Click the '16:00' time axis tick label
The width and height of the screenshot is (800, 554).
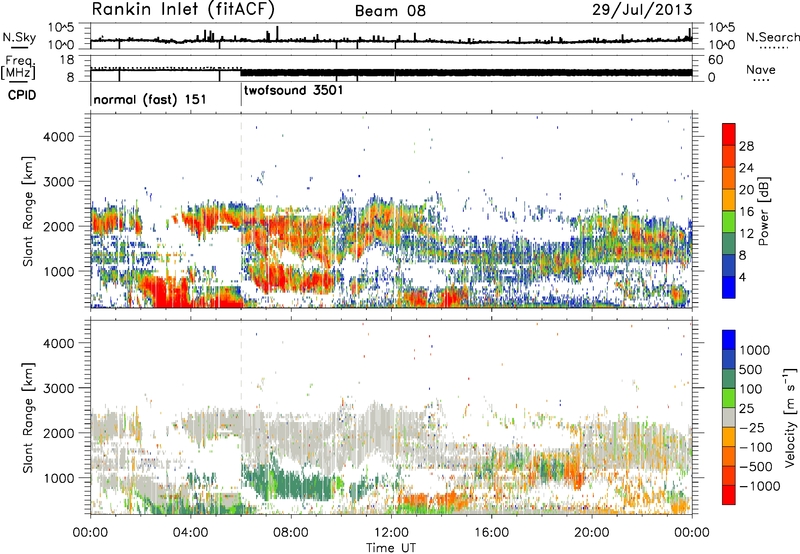491,533
